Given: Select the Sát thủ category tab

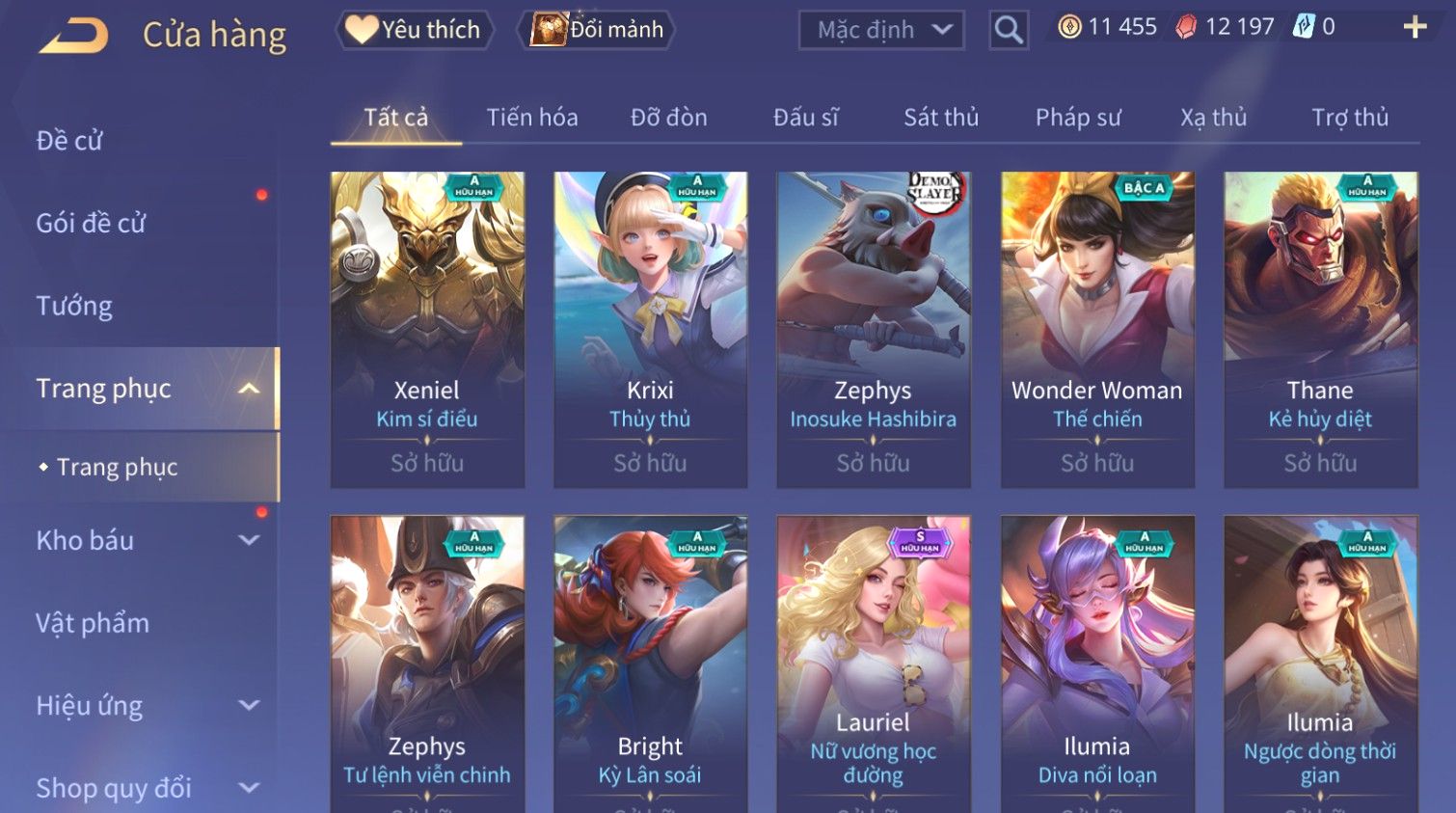Looking at the screenshot, I should click(x=941, y=118).
